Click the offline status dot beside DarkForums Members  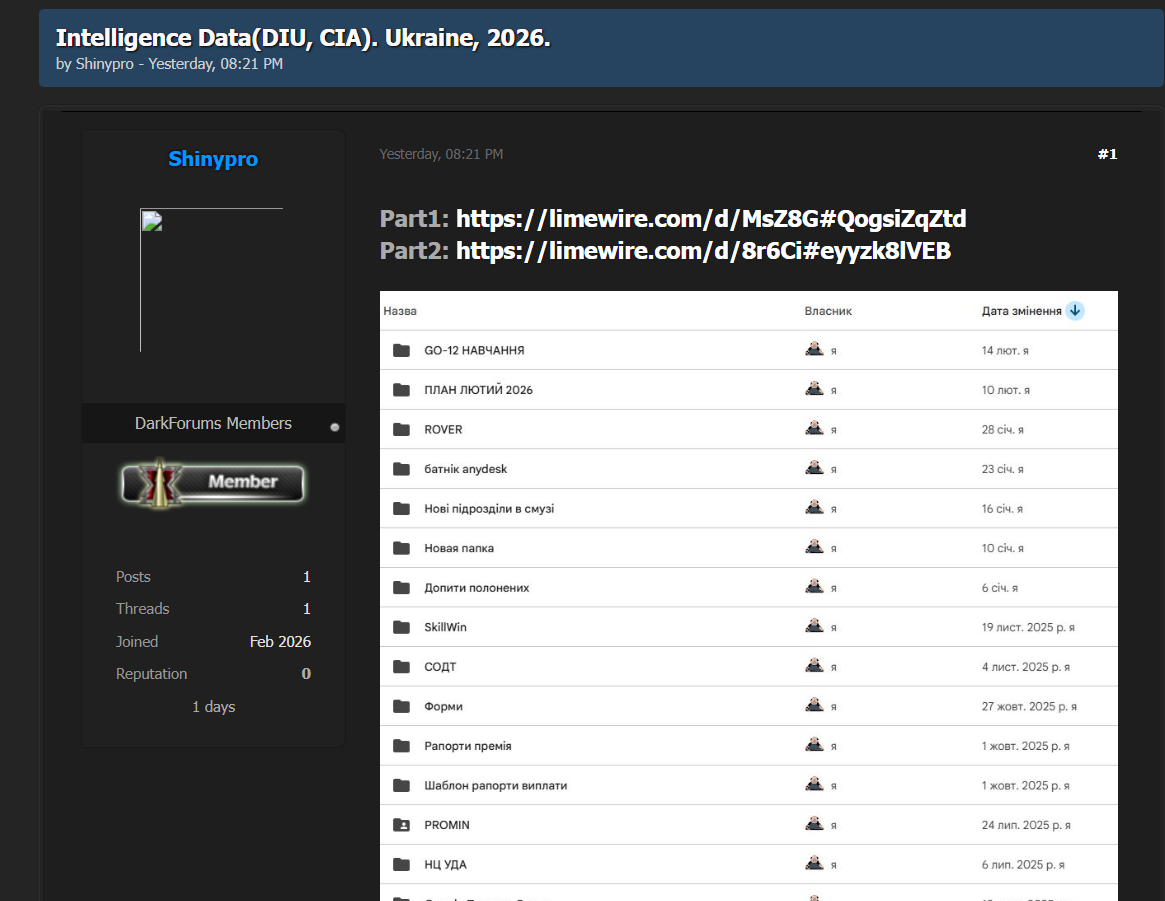point(335,427)
